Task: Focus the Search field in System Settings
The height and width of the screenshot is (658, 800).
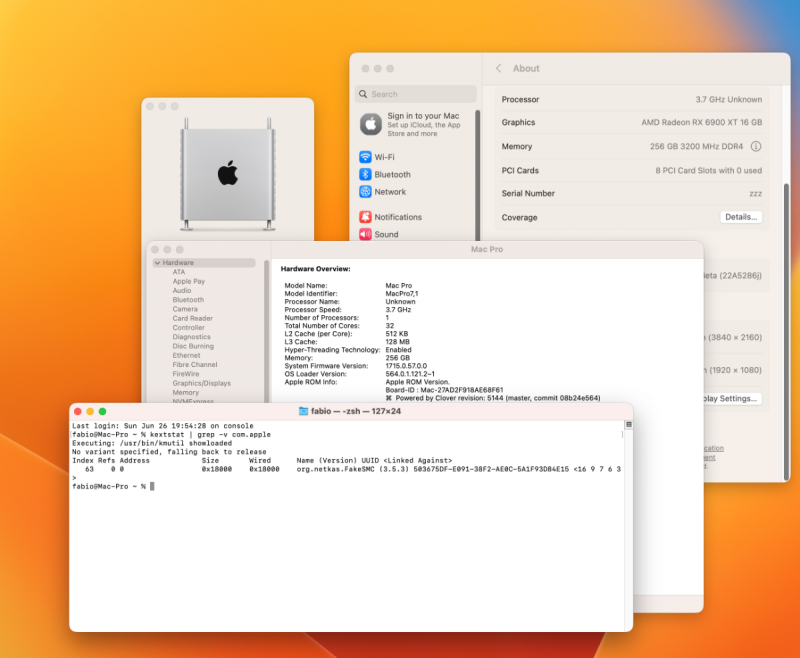Action: [416, 94]
